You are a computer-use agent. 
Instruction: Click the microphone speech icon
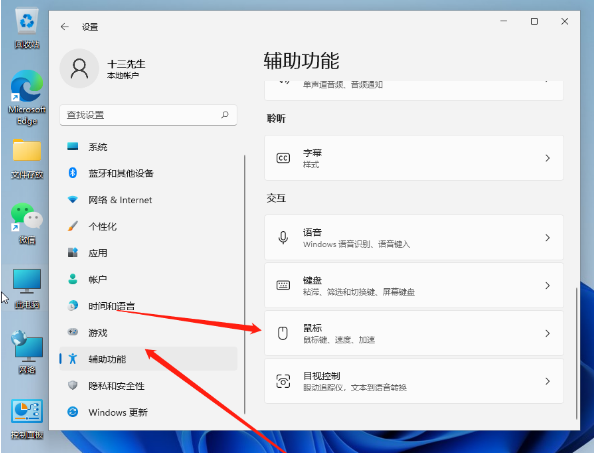tap(283, 238)
